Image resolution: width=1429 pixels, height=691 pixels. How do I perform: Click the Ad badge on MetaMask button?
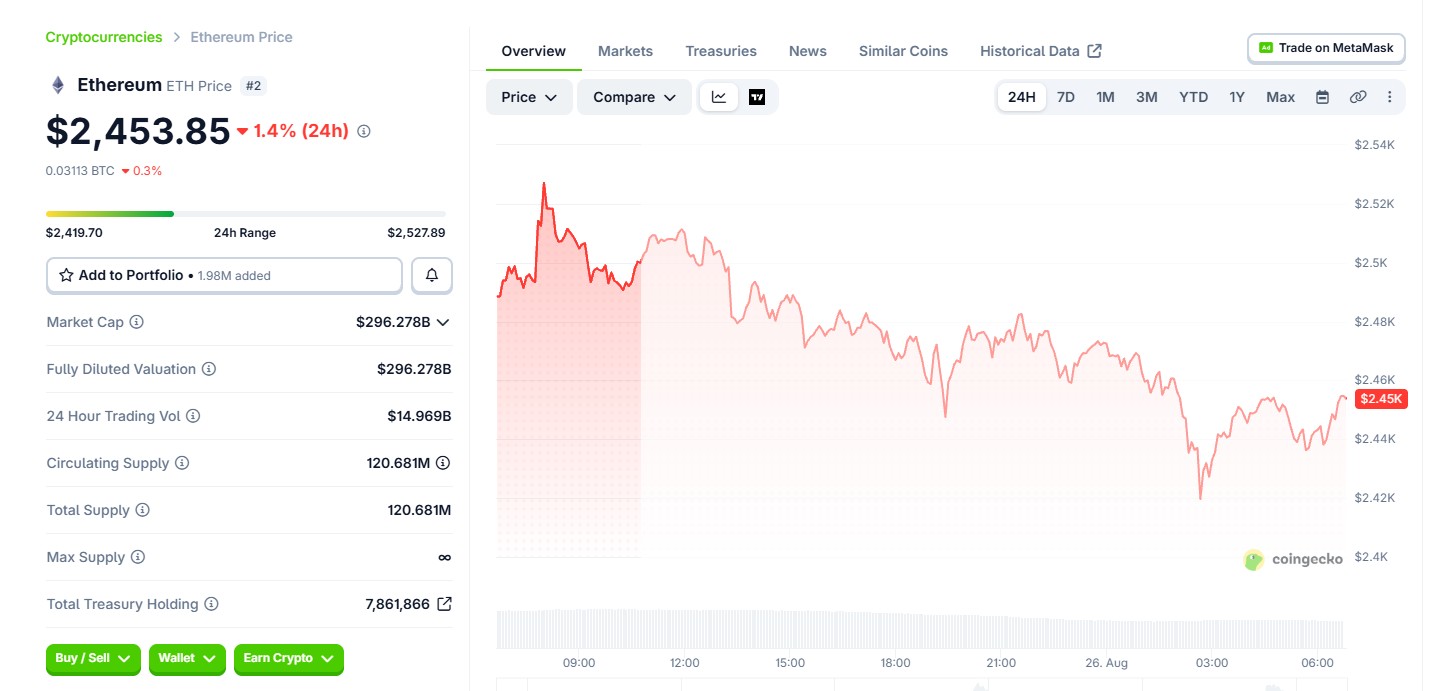(1266, 48)
